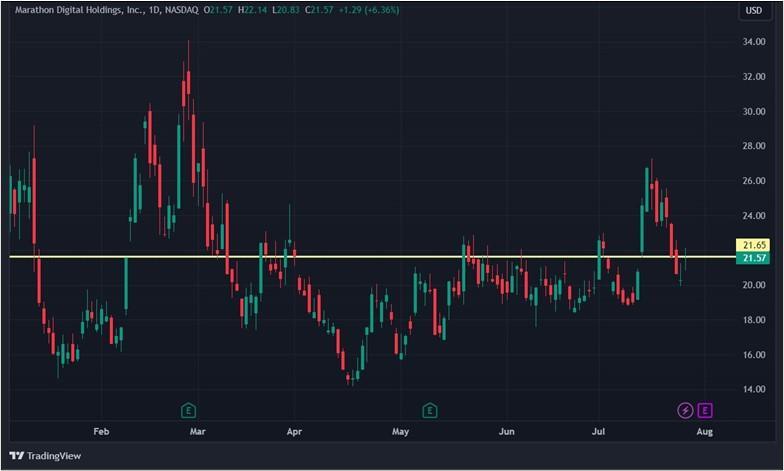Click the Apr label on time axis
The image size is (784, 471).
pyautogui.click(x=294, y=431)
